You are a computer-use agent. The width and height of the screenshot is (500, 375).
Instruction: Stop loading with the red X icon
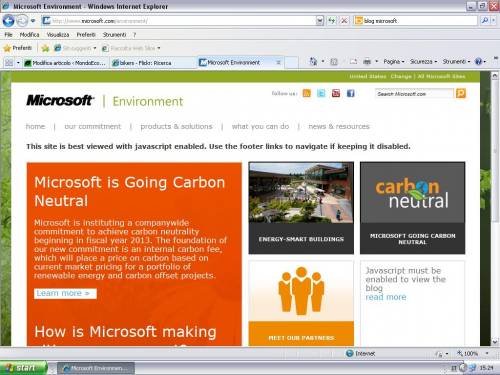click(x=344, y=21)
